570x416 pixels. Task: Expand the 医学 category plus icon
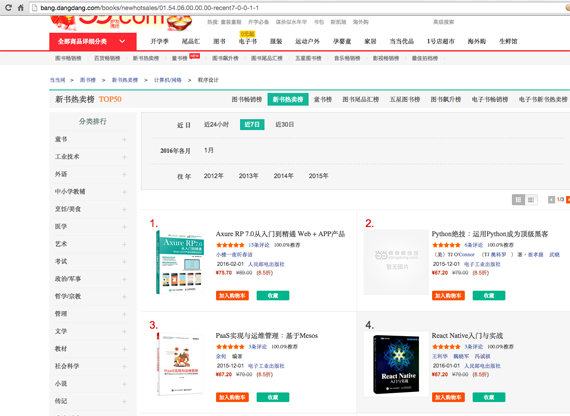[124, 227]
